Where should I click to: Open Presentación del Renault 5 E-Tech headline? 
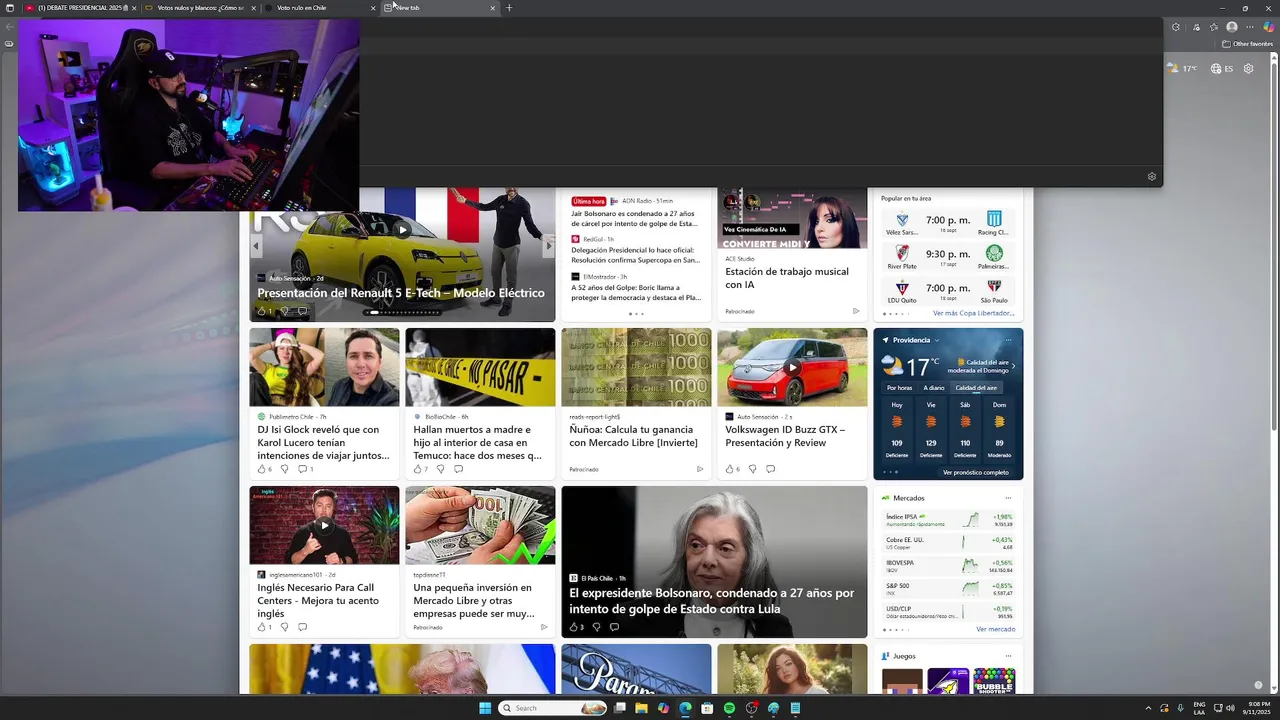(x=401, y=293)
